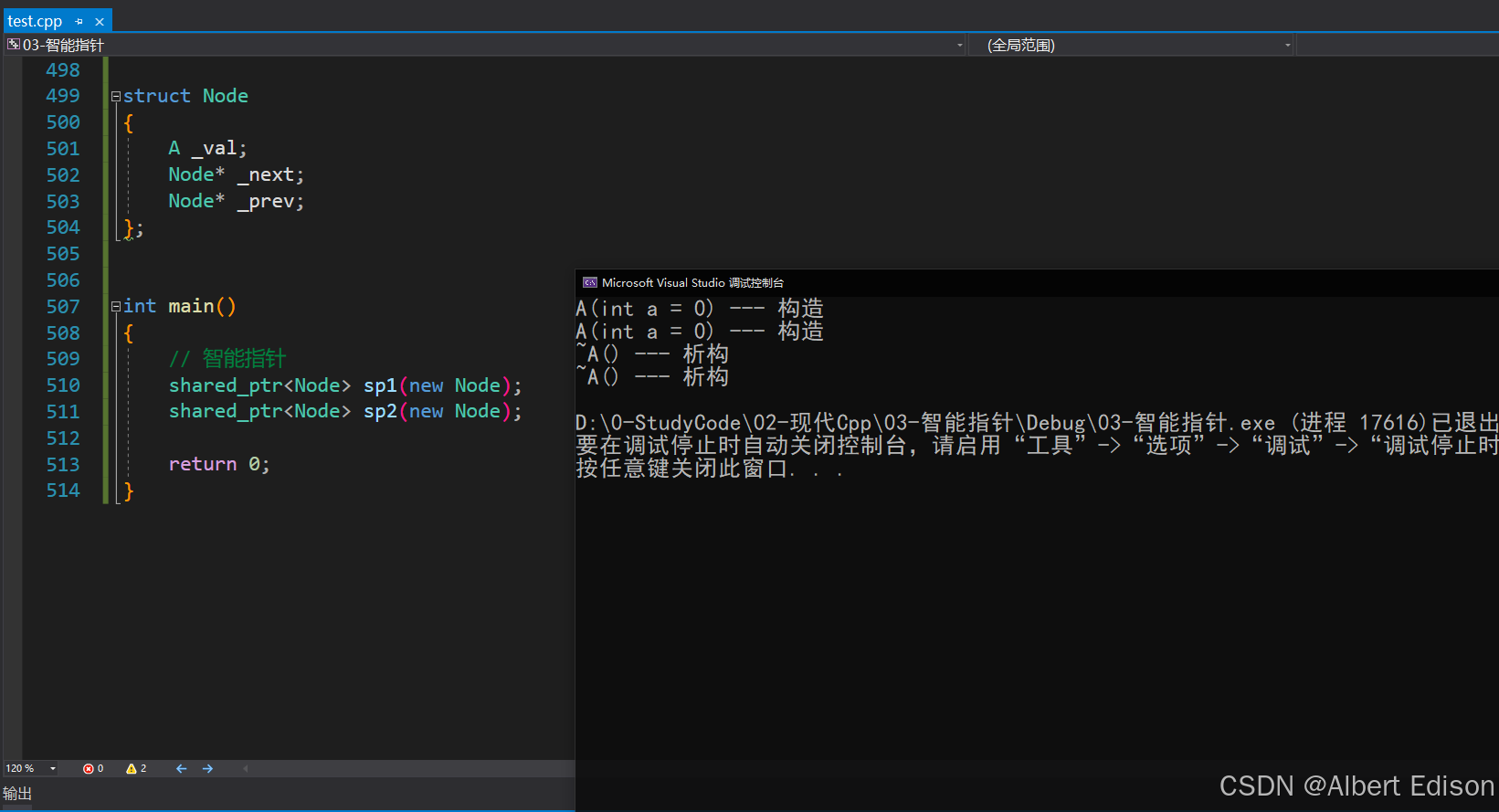Image resolution: width=1499 pixels, height=812 pixels.
Task: Collapse the struct Node block
Action: click(x=116, y=96)
